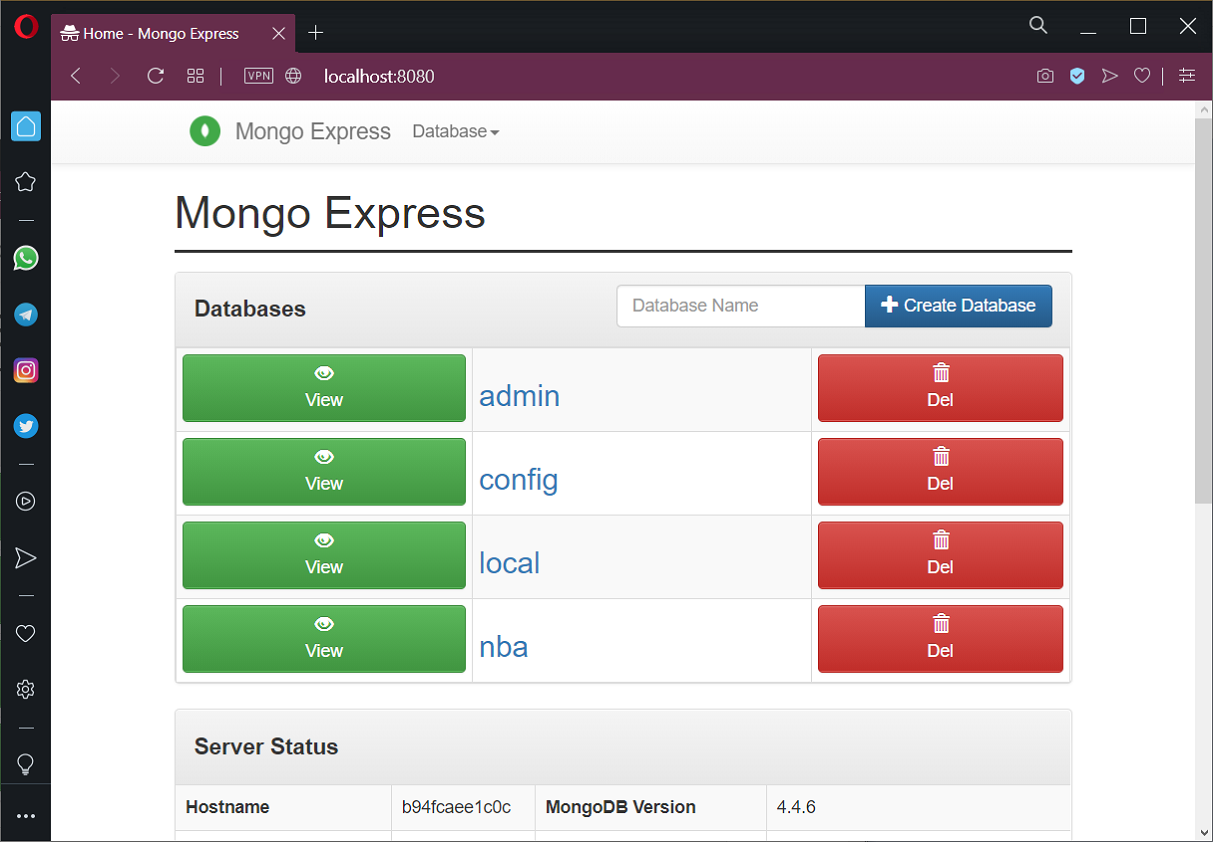Open Instagram in the sidebar
The width and height of the screenshot is (1213, 842).
[x=26, y=370]
